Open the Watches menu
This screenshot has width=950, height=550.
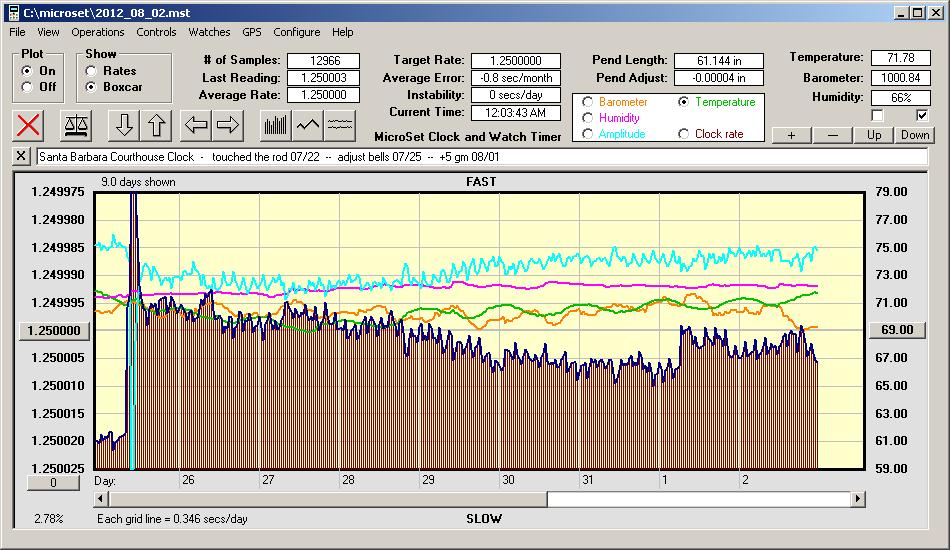coord(209,32)
